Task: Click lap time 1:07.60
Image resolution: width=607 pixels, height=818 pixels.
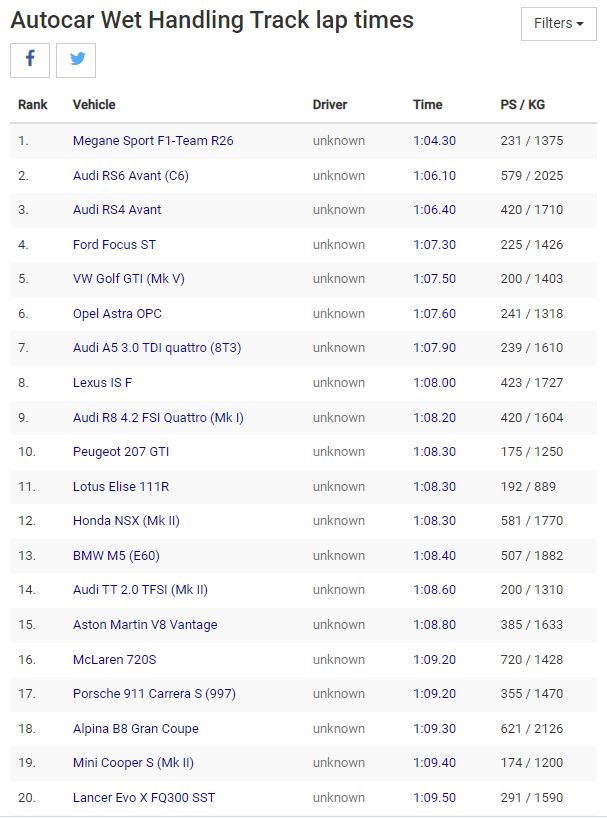Action: click(434, 314)
